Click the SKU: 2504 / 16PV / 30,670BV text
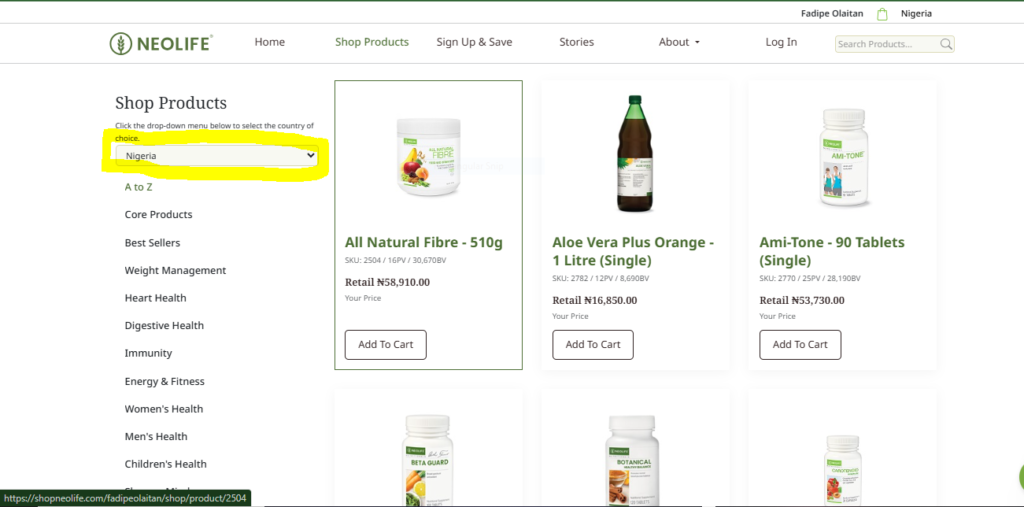This screenshot has height=507, width=1024. coord(396,260)
